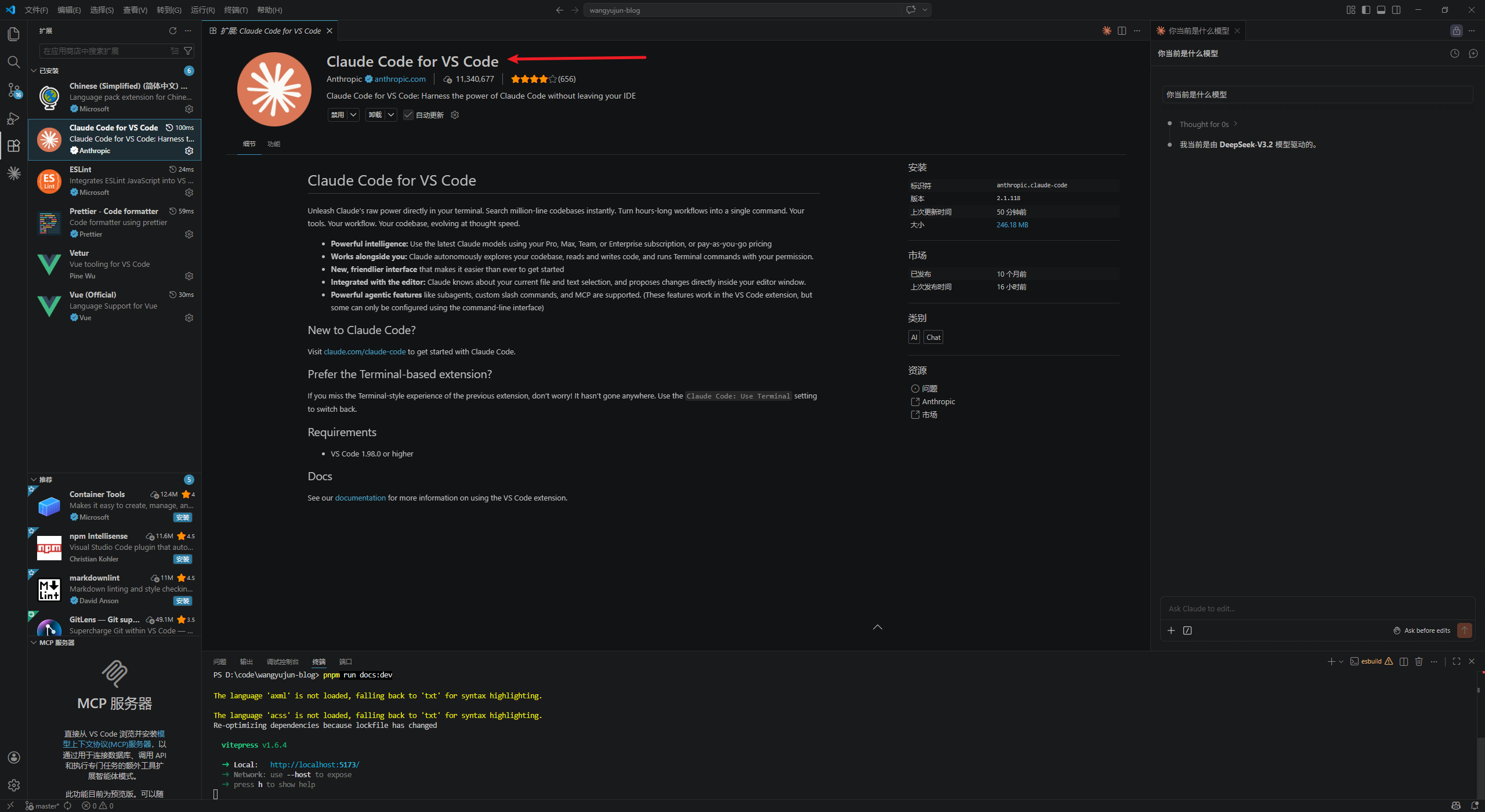Image resolution: width=1485 pixels, height=812 pixels.
Task: Click the 卸载 button
Action: click(375, 115)
